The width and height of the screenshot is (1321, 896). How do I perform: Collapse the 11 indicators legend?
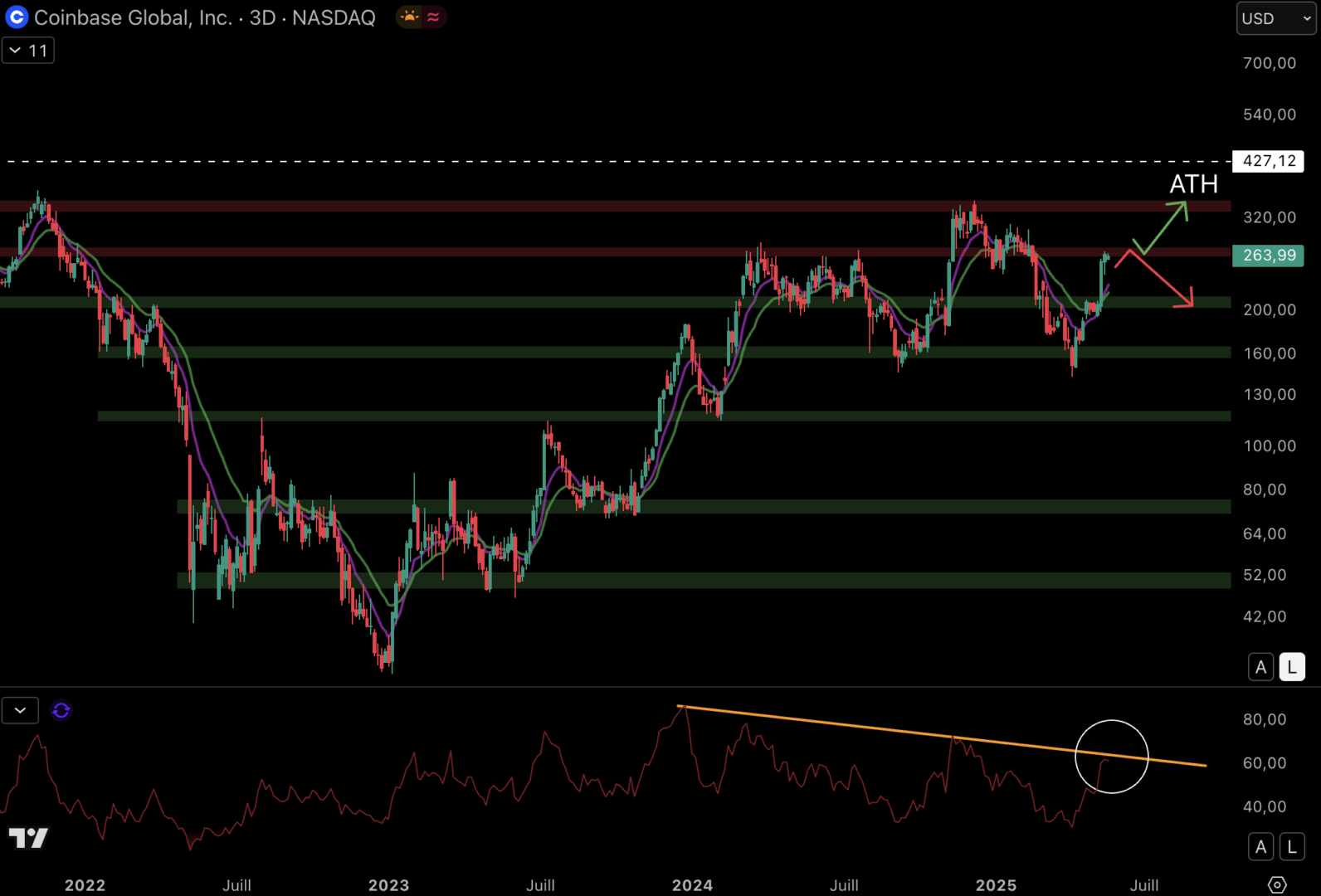tap(28, 51)
